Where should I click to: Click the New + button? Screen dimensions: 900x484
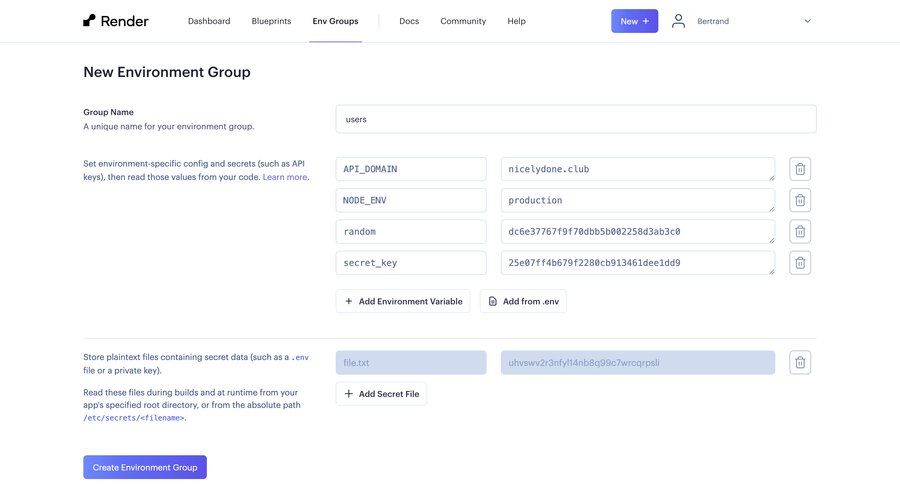tap(634, 21)
